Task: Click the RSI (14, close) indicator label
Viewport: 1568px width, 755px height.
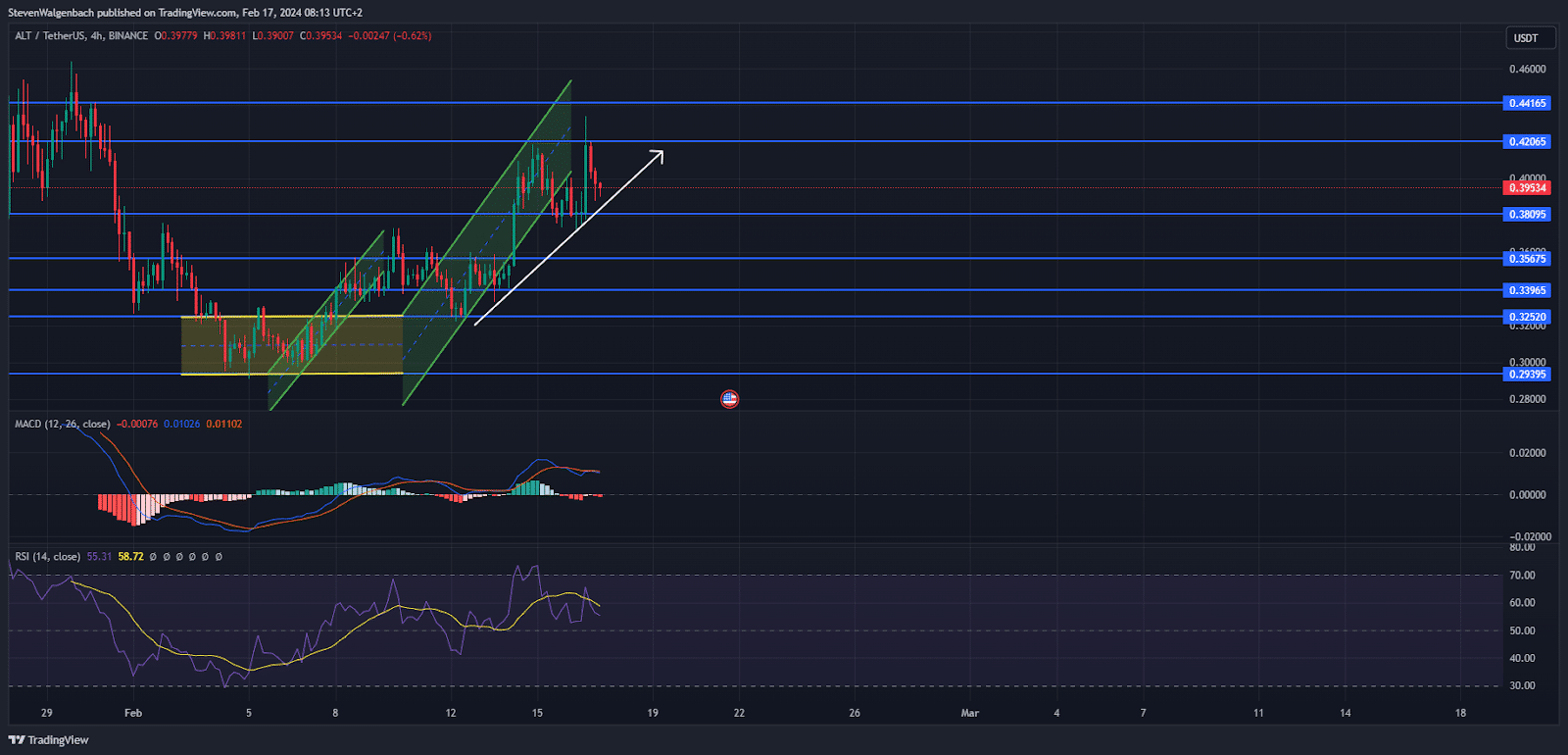Action: click(48, 556)
